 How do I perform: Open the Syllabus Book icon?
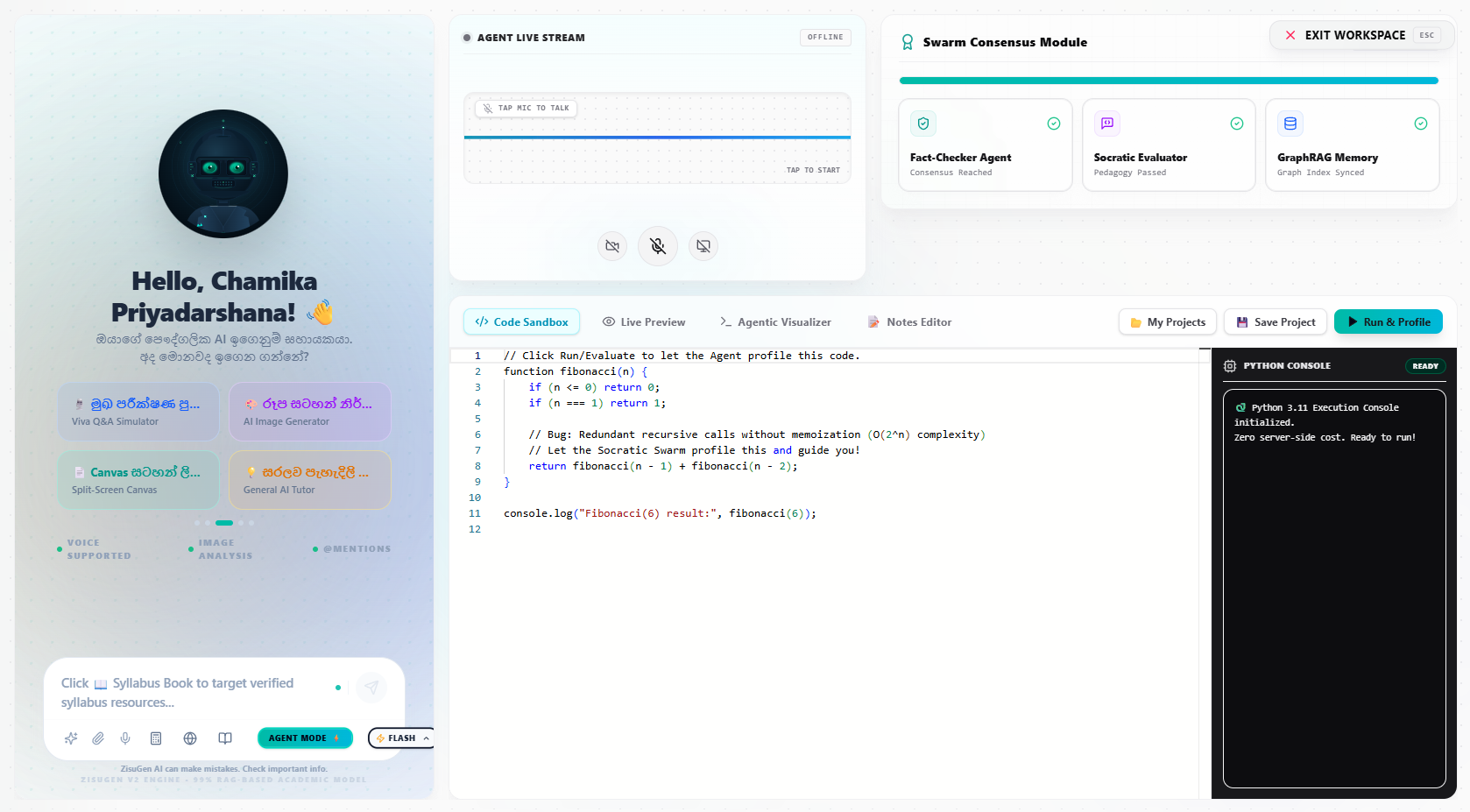[x=225, y=738]
